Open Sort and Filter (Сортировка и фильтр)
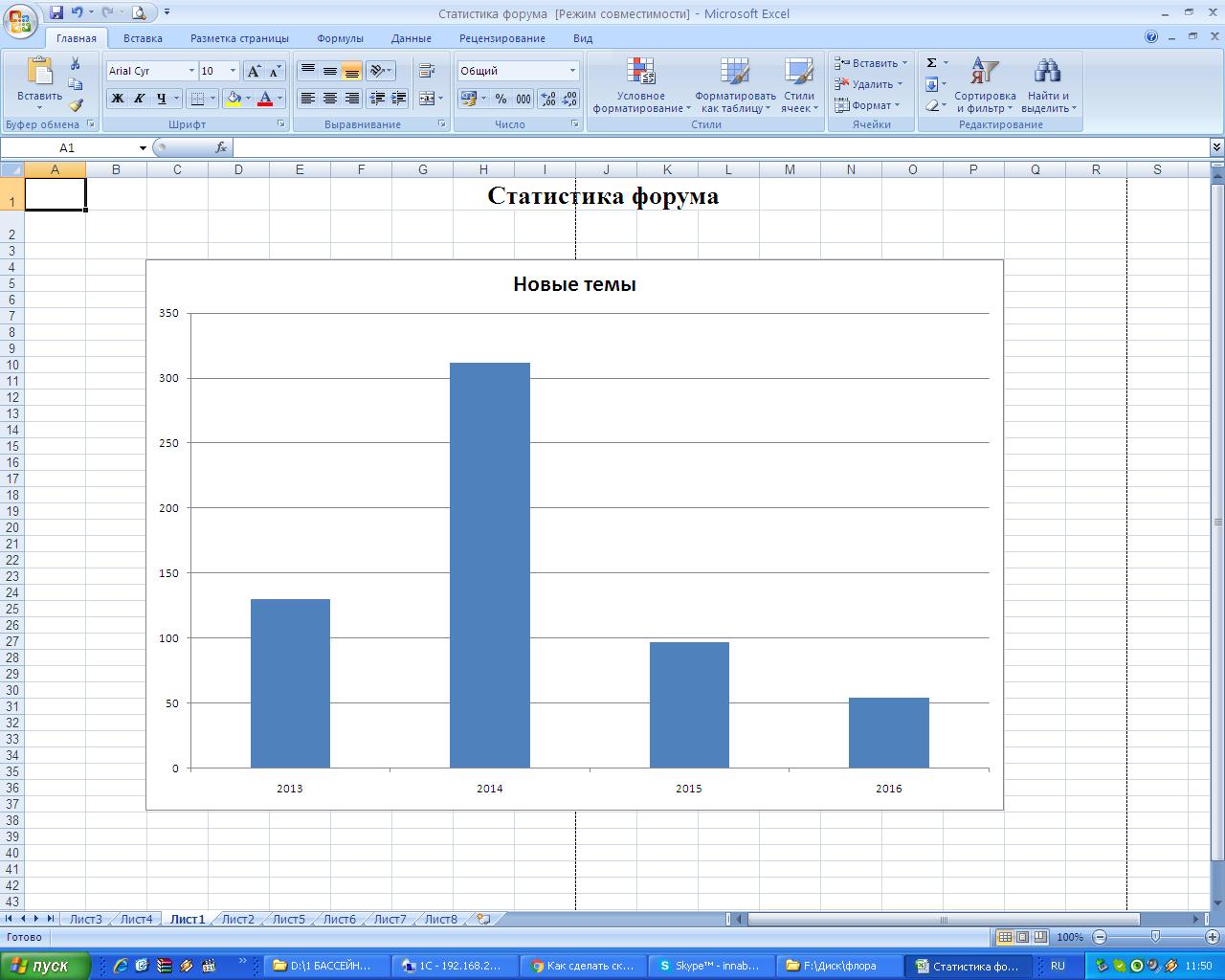Viewport: 1225px width, 980px height. tap(984, 86)
